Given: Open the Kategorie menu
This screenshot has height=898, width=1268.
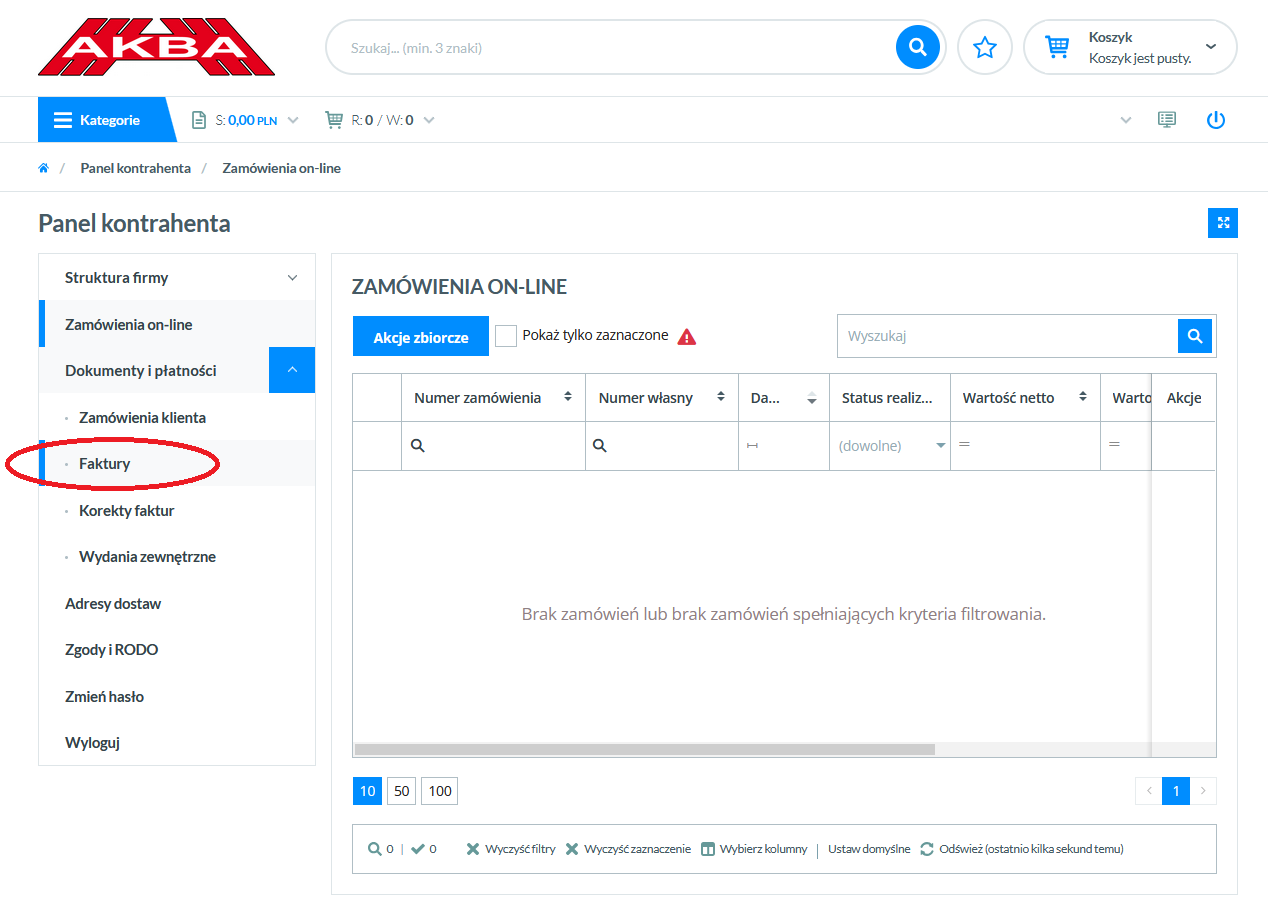Looking at the screenshot, I should pyautogui.click(x=98, y=120).
